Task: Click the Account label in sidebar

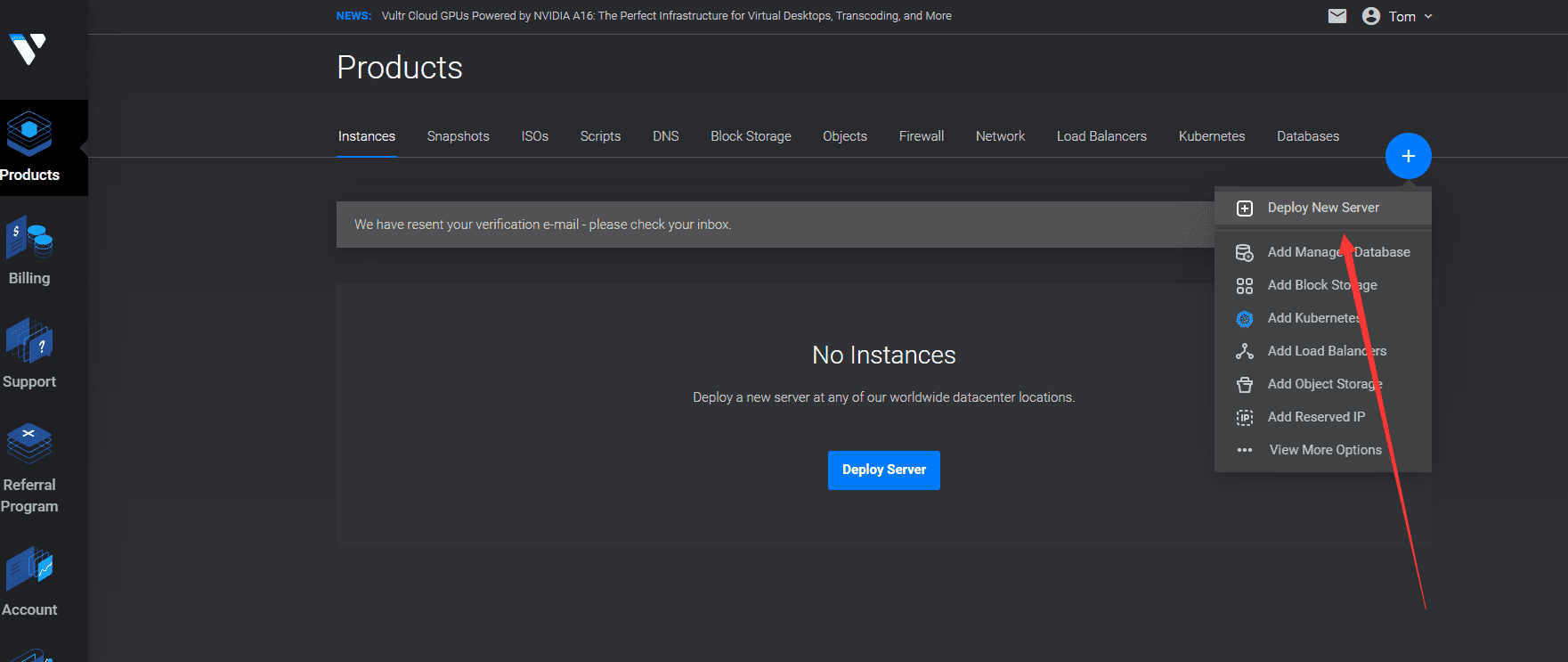Action: pos(29,609)
